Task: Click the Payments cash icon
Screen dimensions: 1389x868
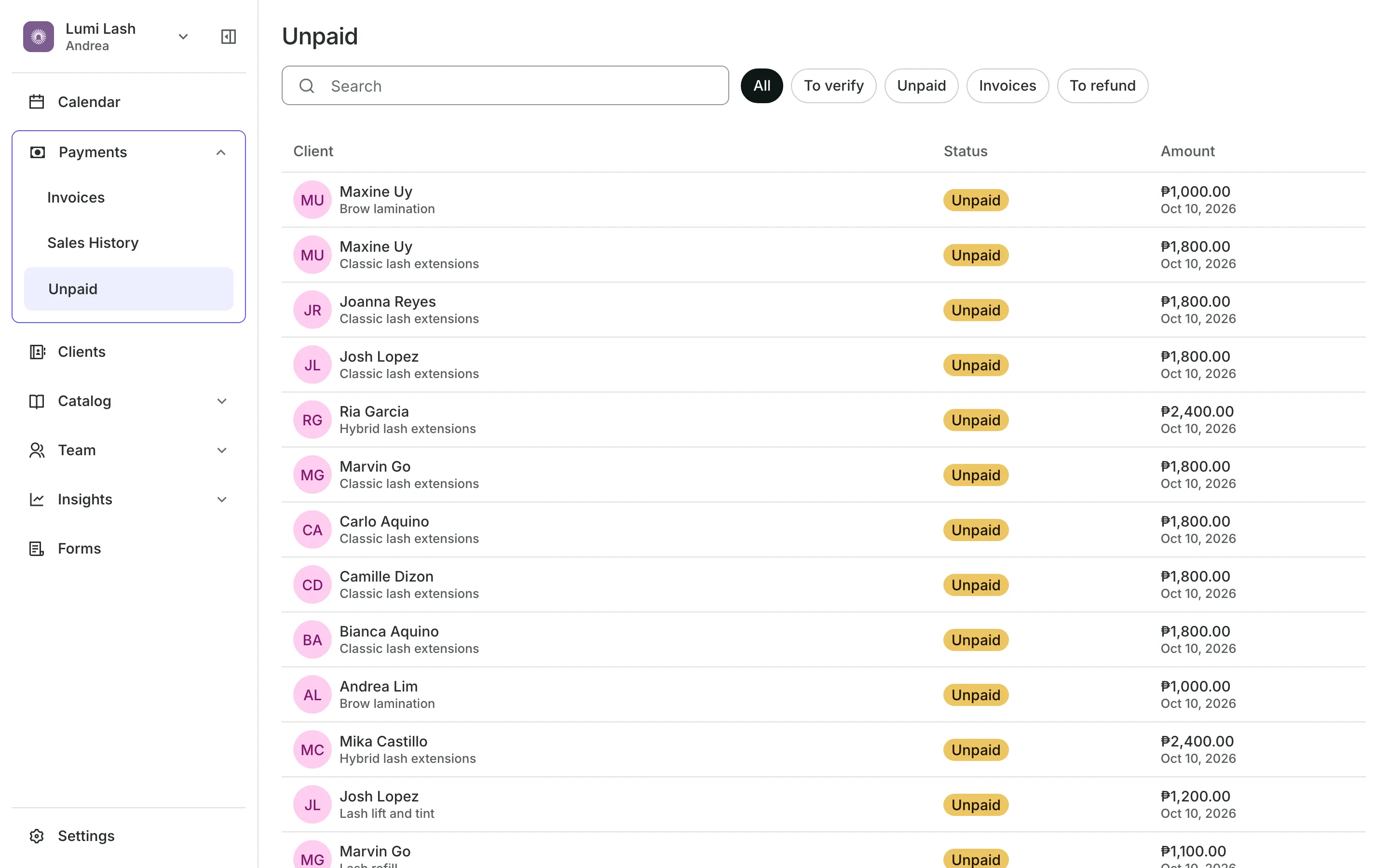Action: pos(37,152)
